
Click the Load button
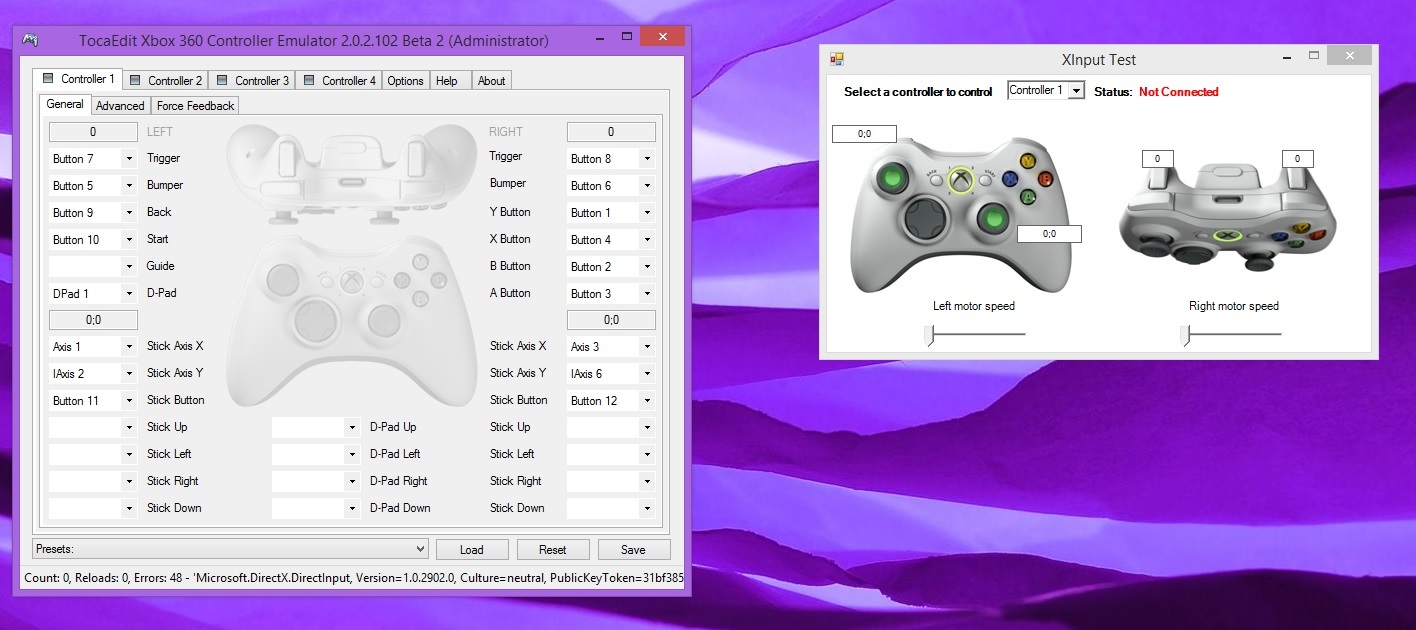pyautogui.click(x=472, y=549)
